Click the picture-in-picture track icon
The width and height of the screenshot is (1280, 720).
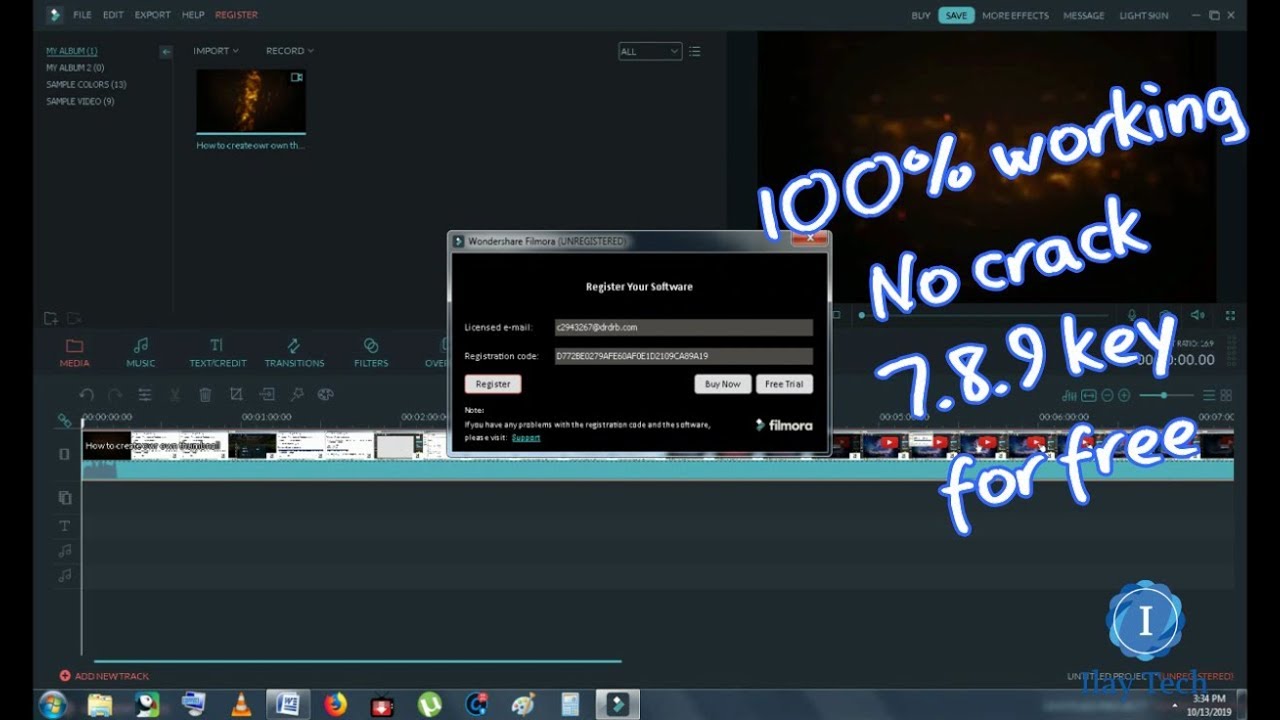pos(65,498)
